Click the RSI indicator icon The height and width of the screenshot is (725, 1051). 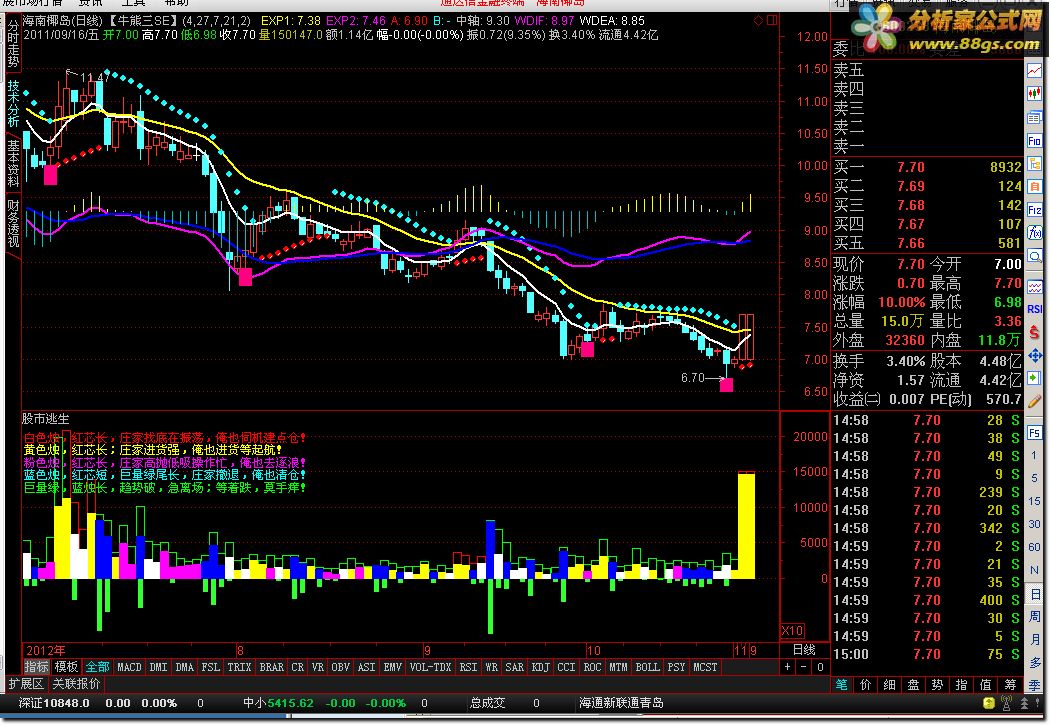pos(1034,309)
